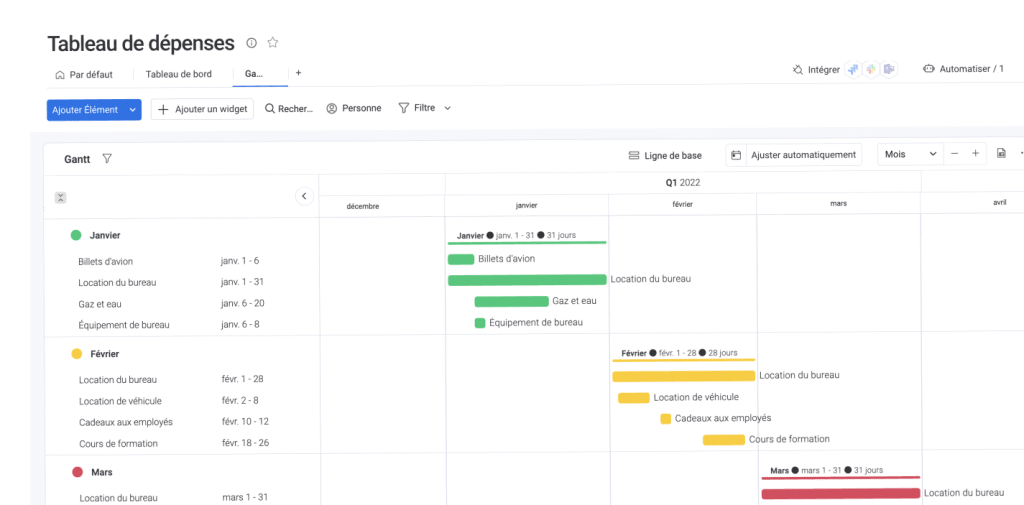Click the green Billets d'avion Gantt bar

(x=460, y=259)
